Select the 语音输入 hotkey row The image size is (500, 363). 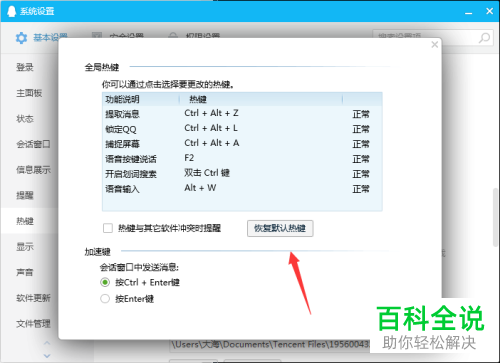(x=242, y=189)
